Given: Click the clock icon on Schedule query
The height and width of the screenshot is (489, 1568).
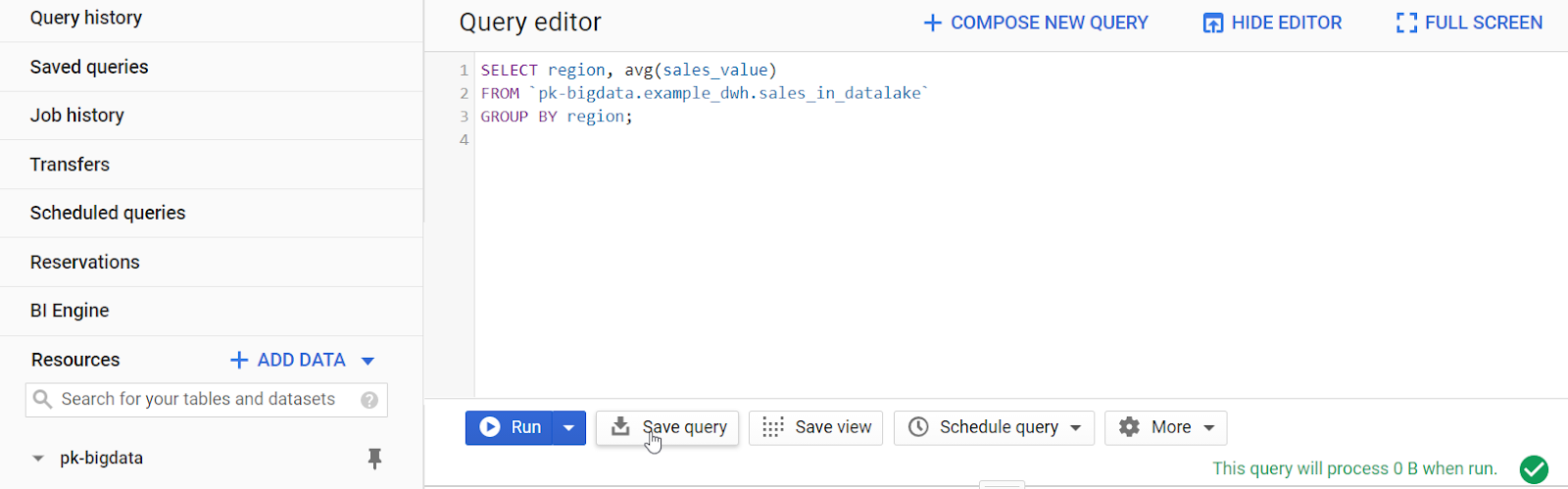Looking at the screenshot, I should pos(918,427).
